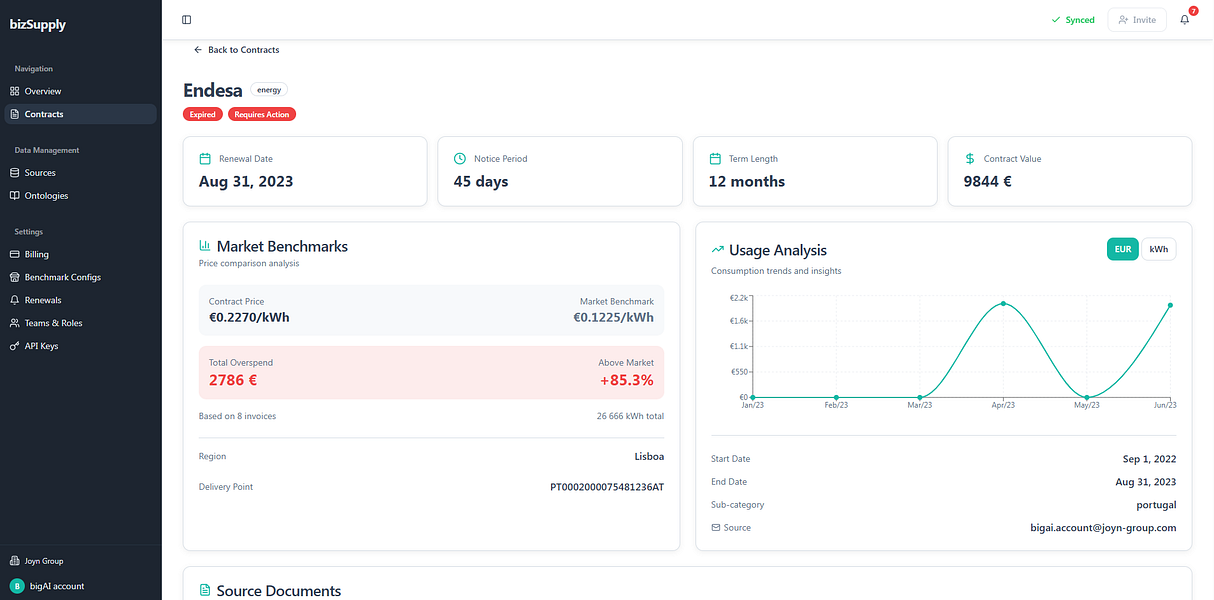1214x600 pixels.
Task: Click the Renewal Date calendar icon
Action: (x=205, y=159)
